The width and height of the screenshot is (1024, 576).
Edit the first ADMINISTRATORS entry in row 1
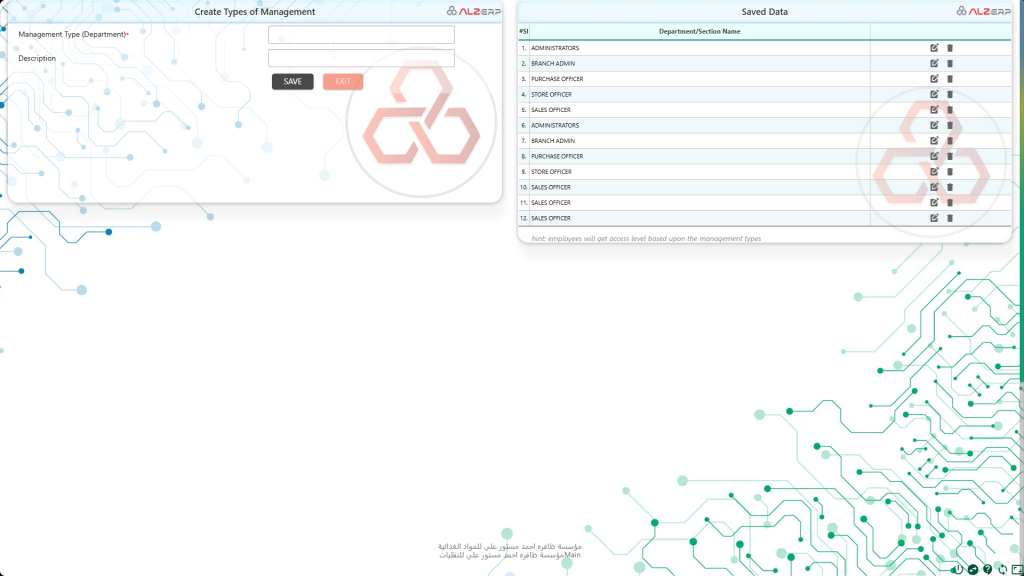(x=934, y=48)
